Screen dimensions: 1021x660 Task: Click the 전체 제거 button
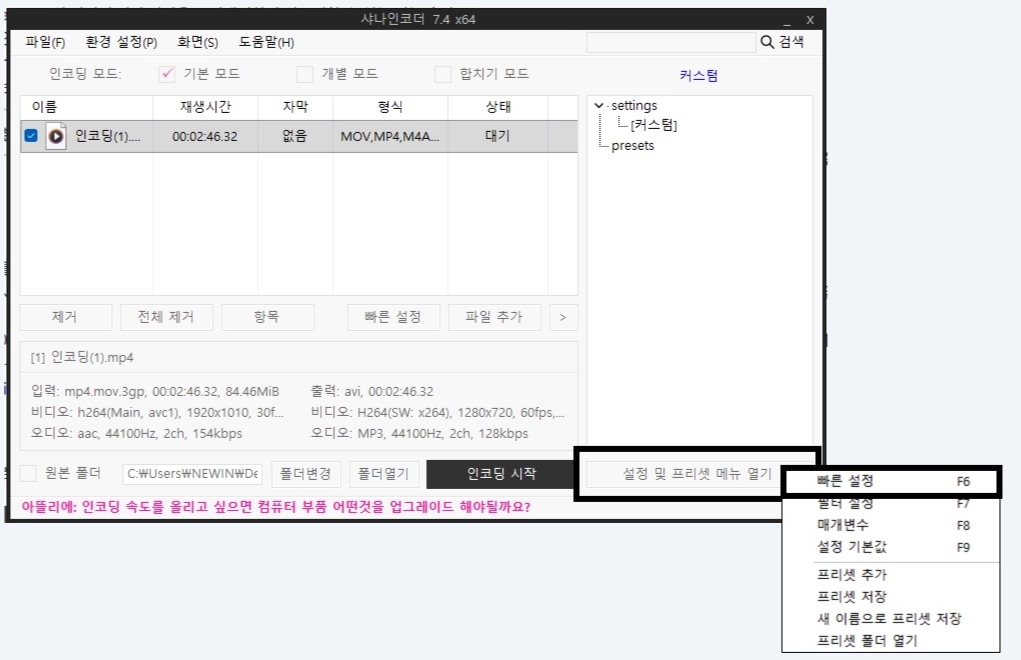[x=166, y=317]
